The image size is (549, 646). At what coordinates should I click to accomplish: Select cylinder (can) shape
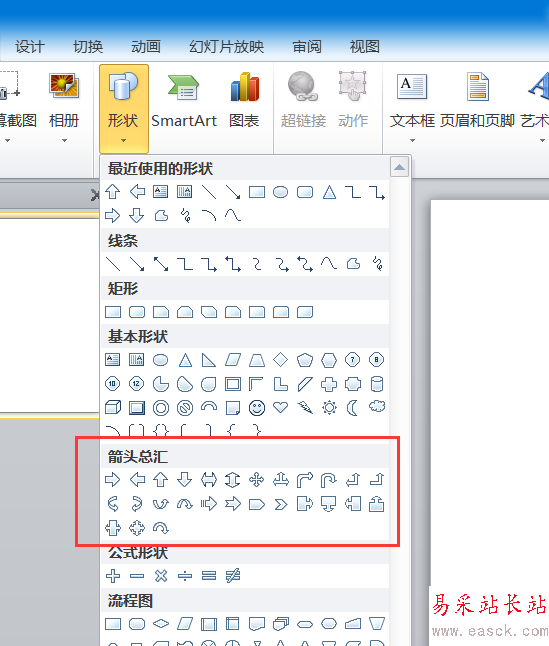pos(377,384)
